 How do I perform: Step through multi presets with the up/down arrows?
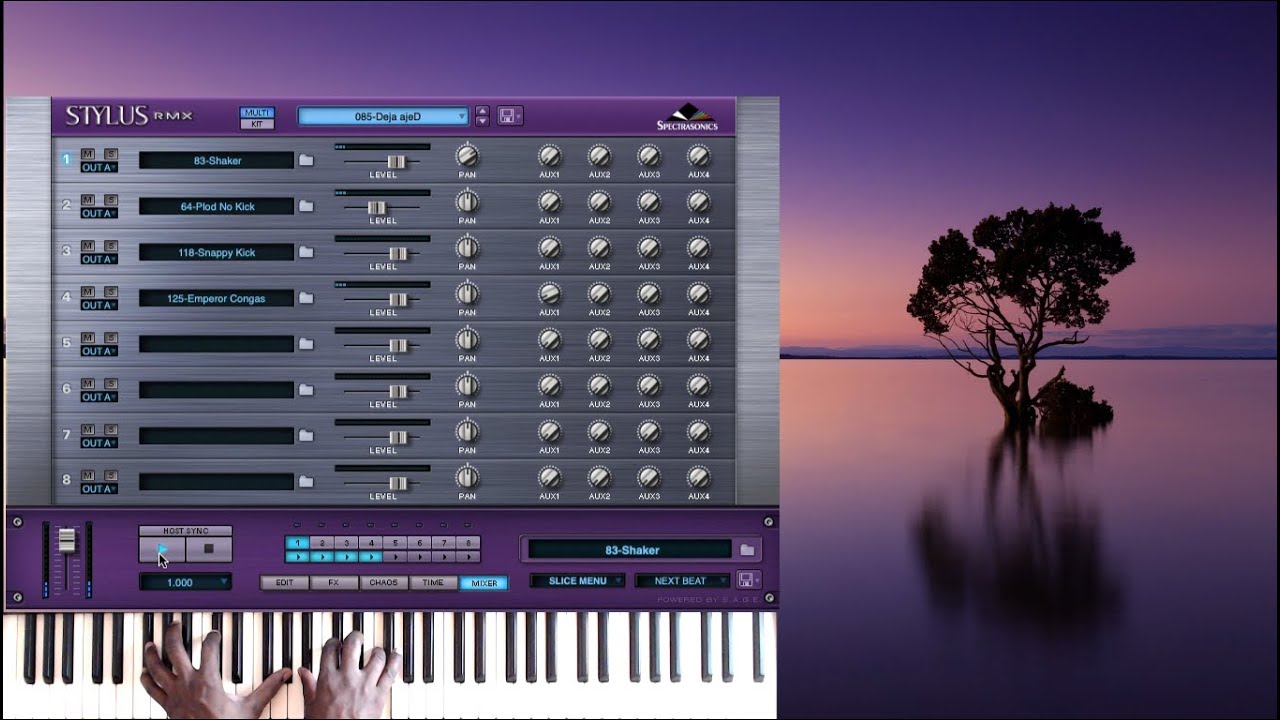(x=482, y=116)
